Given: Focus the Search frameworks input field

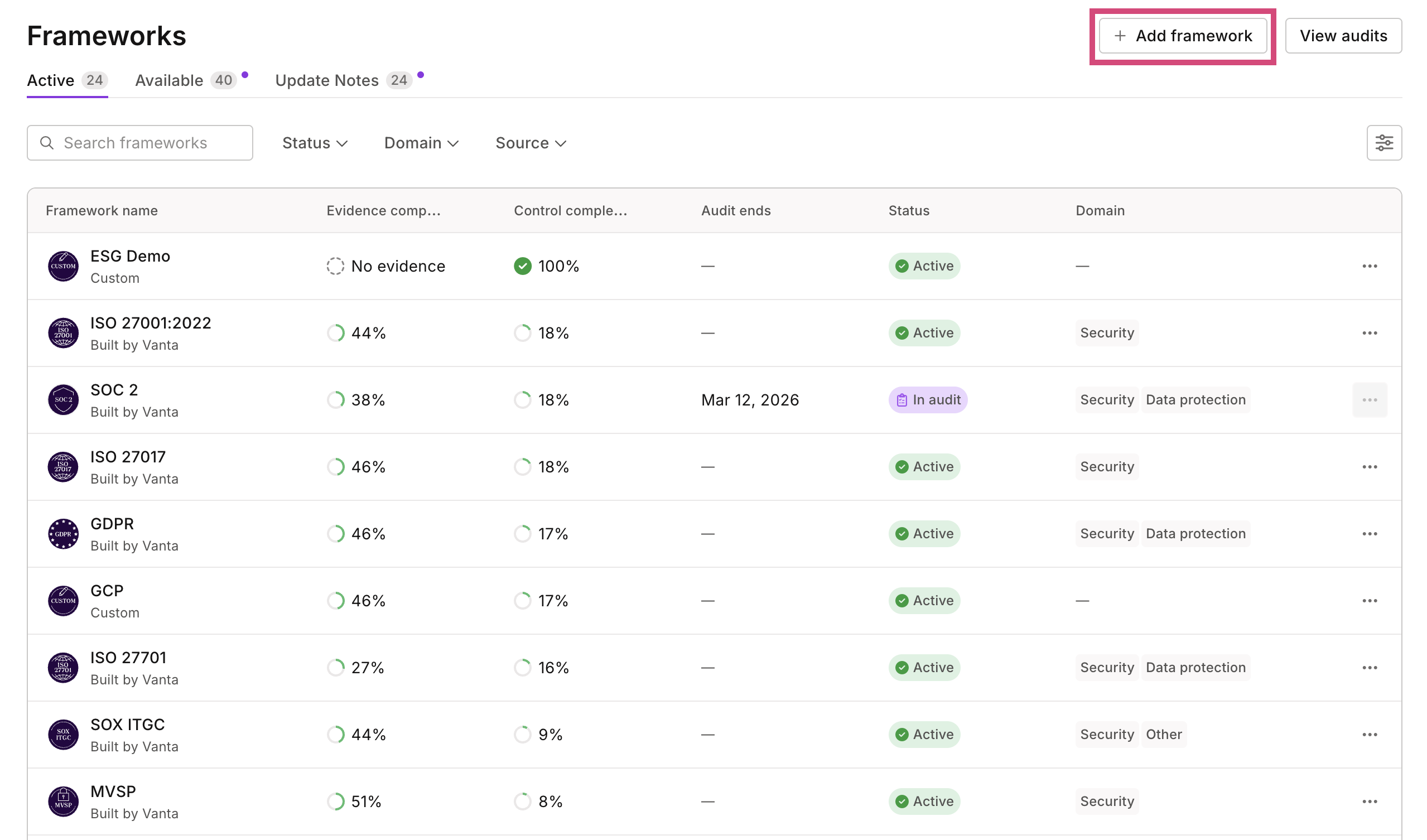Looking at the screenshot, I should coord(140,143).
